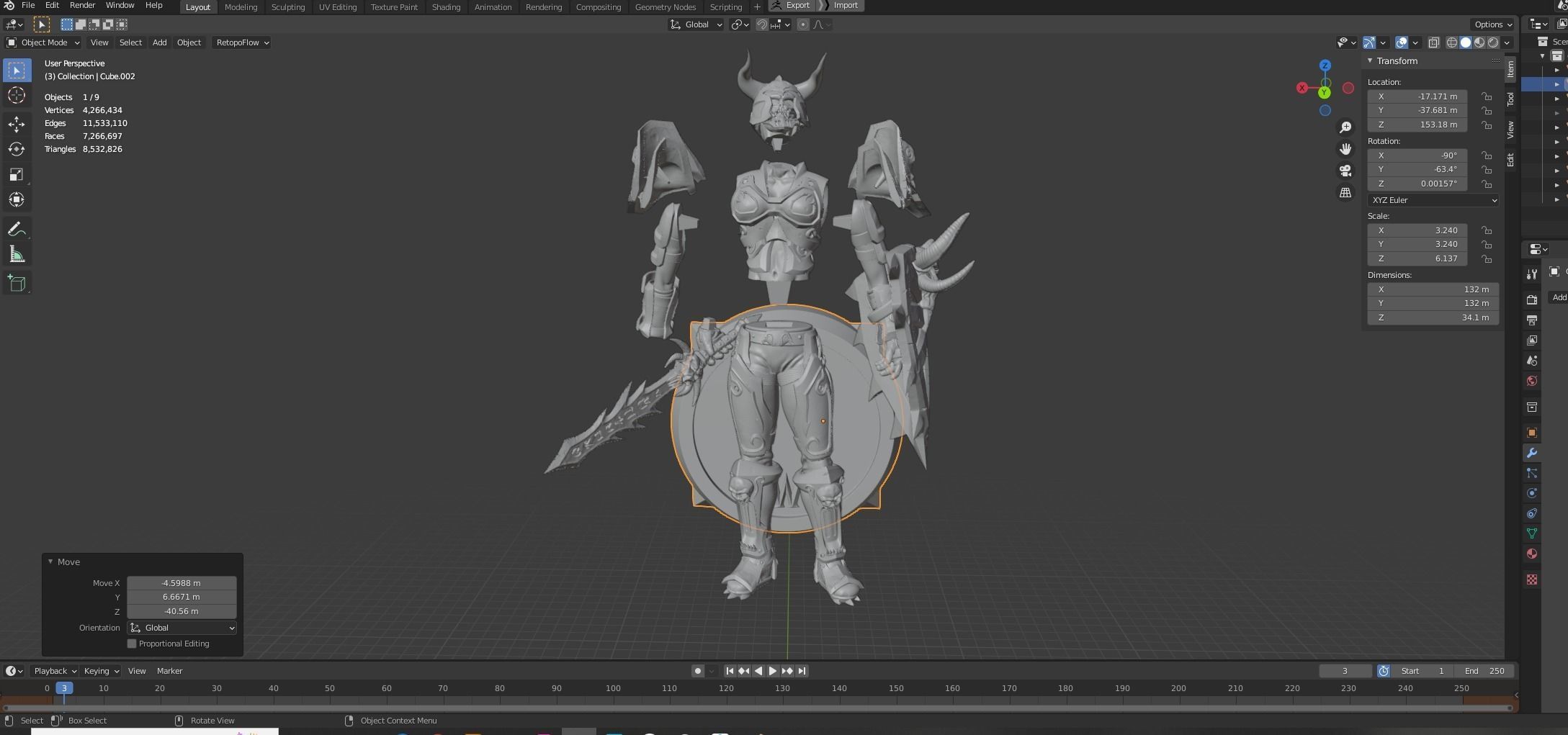Open Options dropdown

[x=1492, y=24]
